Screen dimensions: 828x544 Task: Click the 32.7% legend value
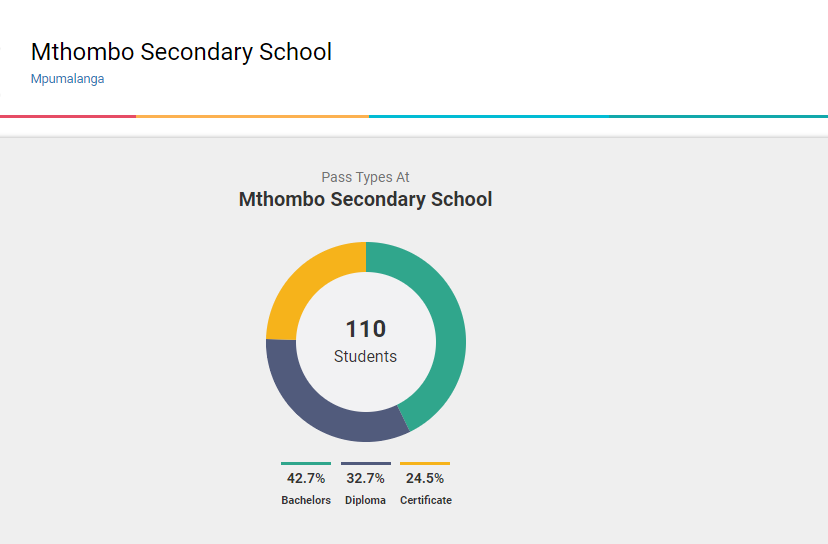tap(365, 479)
